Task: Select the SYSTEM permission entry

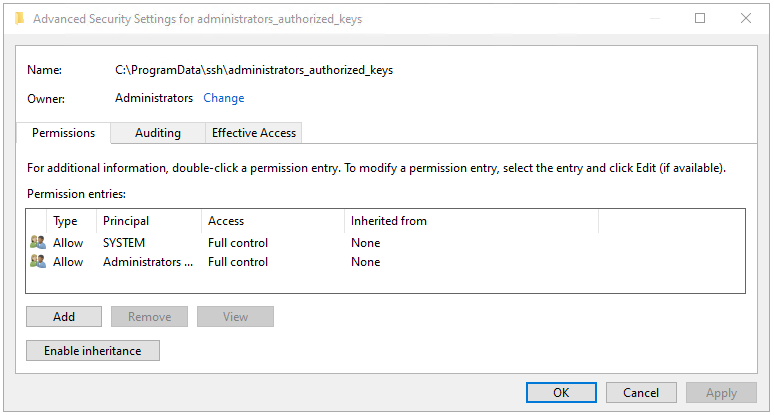Action: pyautogui.click(x=124, y=243)
